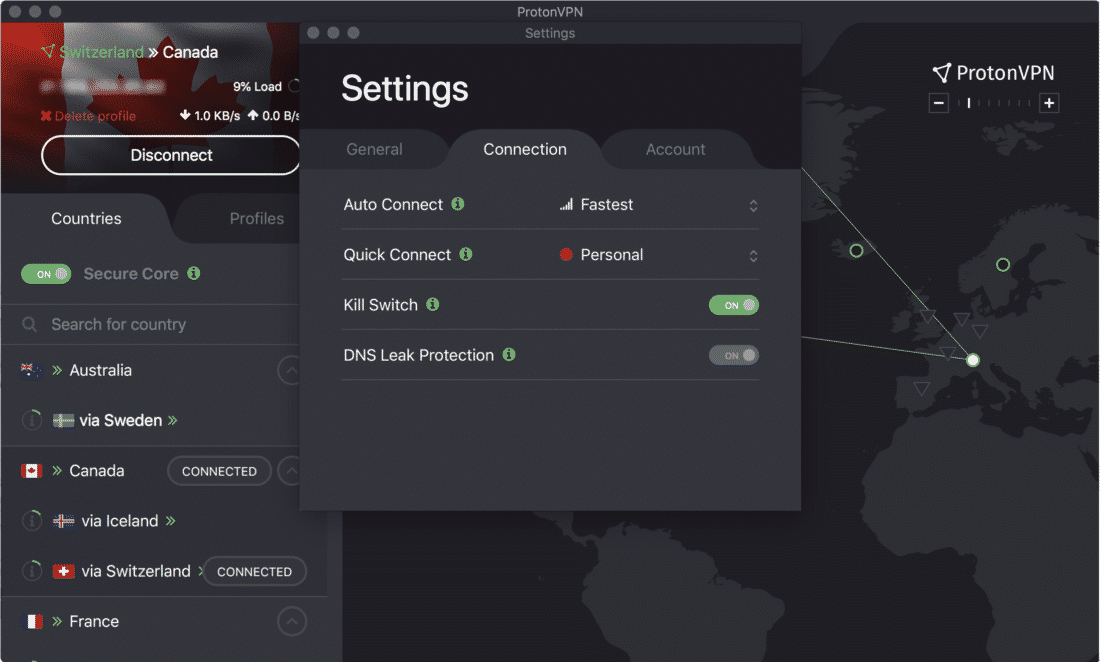This screenshot has width=1100, height=662.
Task: Click the Switzerland flag icon in list
Action: point(63,571)
